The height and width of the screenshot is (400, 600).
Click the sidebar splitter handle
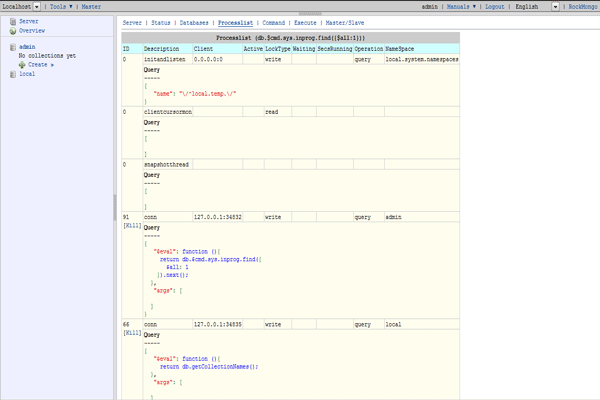pyautogui.click(x=115, y=205)
